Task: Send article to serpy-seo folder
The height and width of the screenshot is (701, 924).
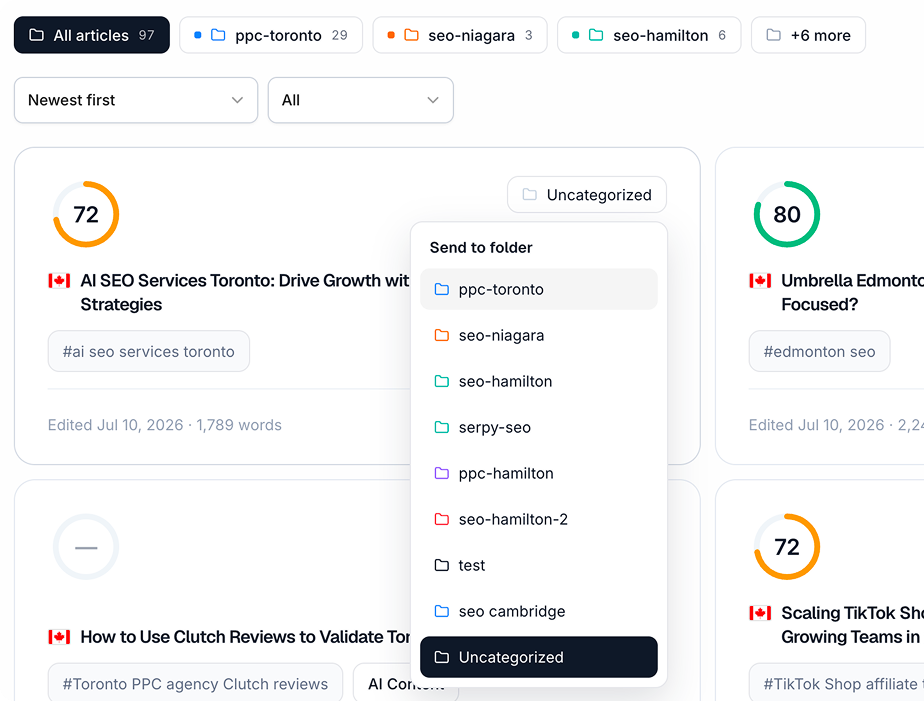Action: point(539,427)
